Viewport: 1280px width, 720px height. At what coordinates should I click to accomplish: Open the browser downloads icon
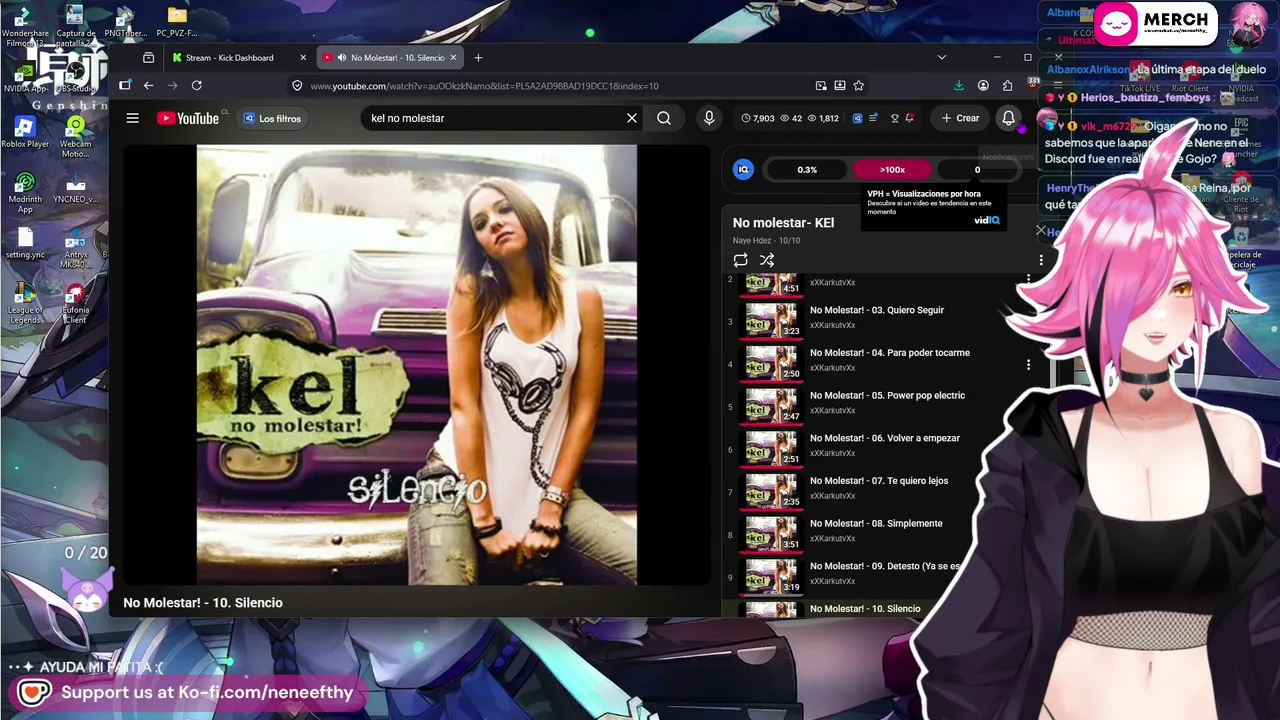click(x=959, y=86)
